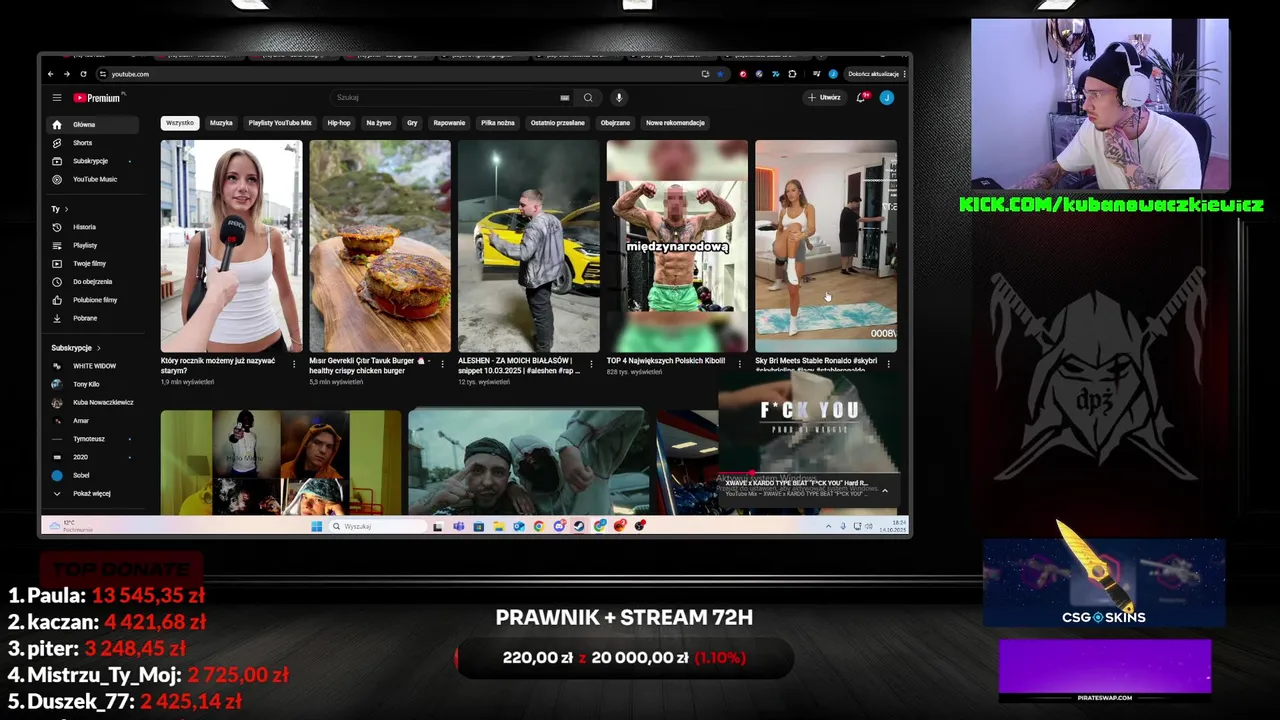Select the Hip-hop filter chip
Image resolution: width=1280 pixels, height=720 pixels.
click(339, 123)
